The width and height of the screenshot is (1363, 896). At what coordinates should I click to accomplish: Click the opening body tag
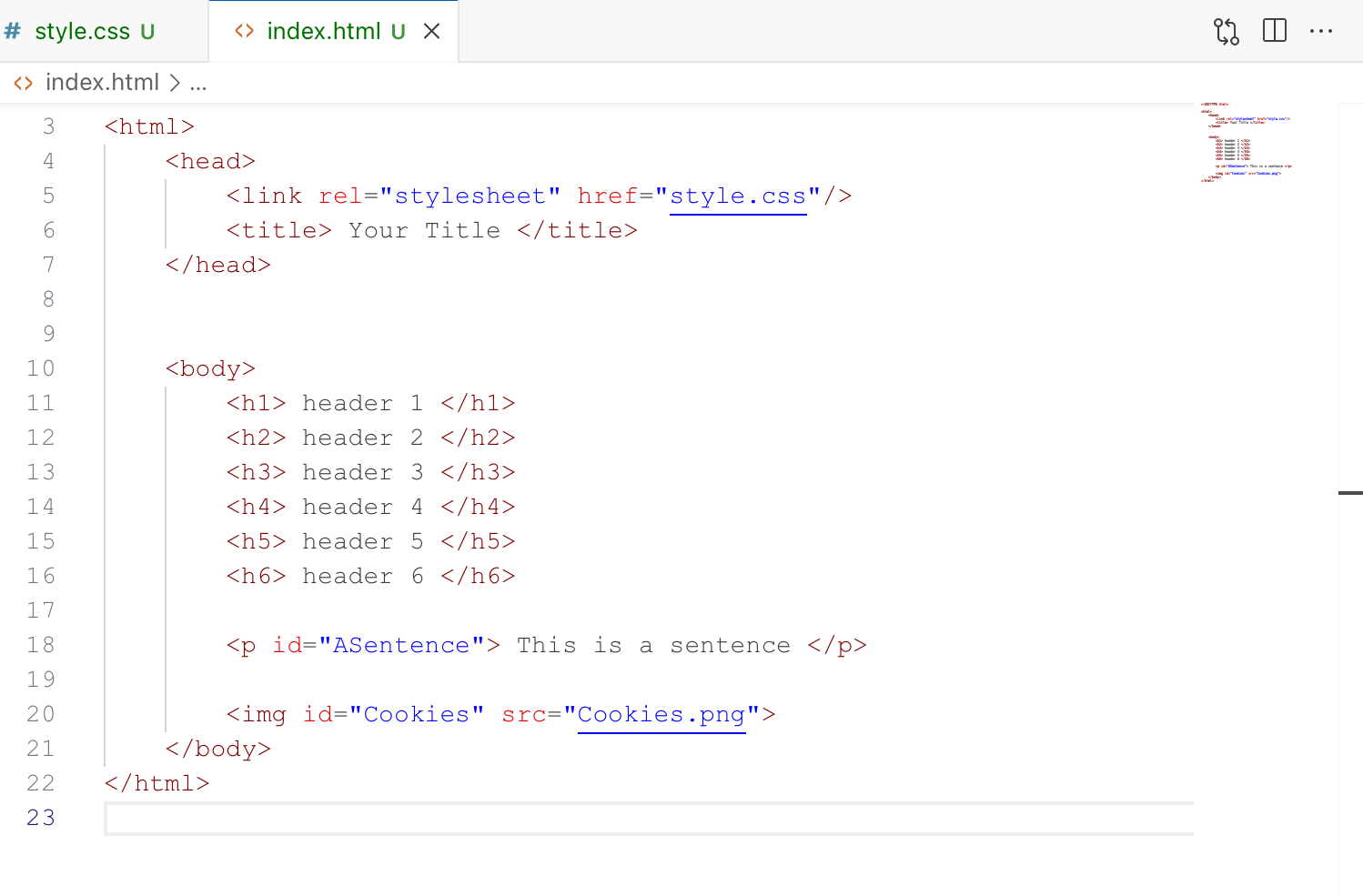(x=210, y=369)
